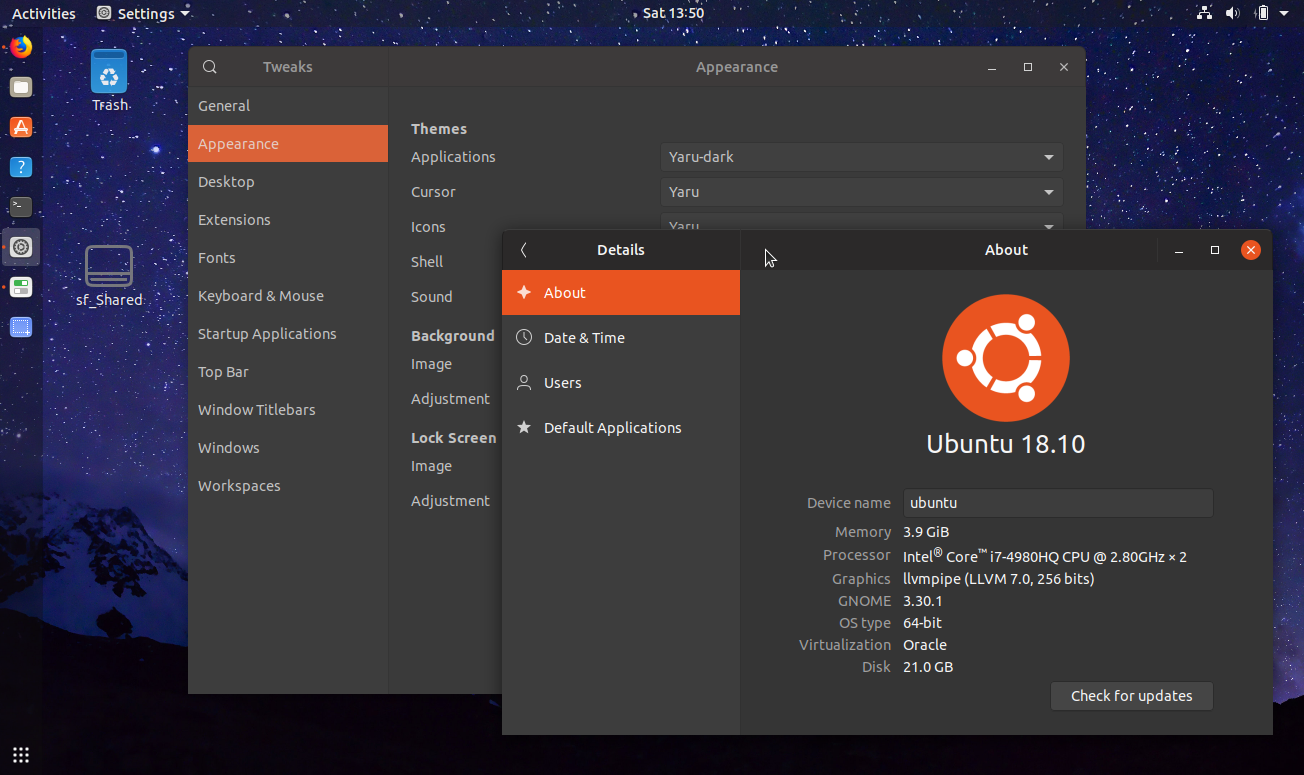Open the screenshot tool dock icon
The height and width of the screenshot is (775, 1304).
[x=21, y=327]
